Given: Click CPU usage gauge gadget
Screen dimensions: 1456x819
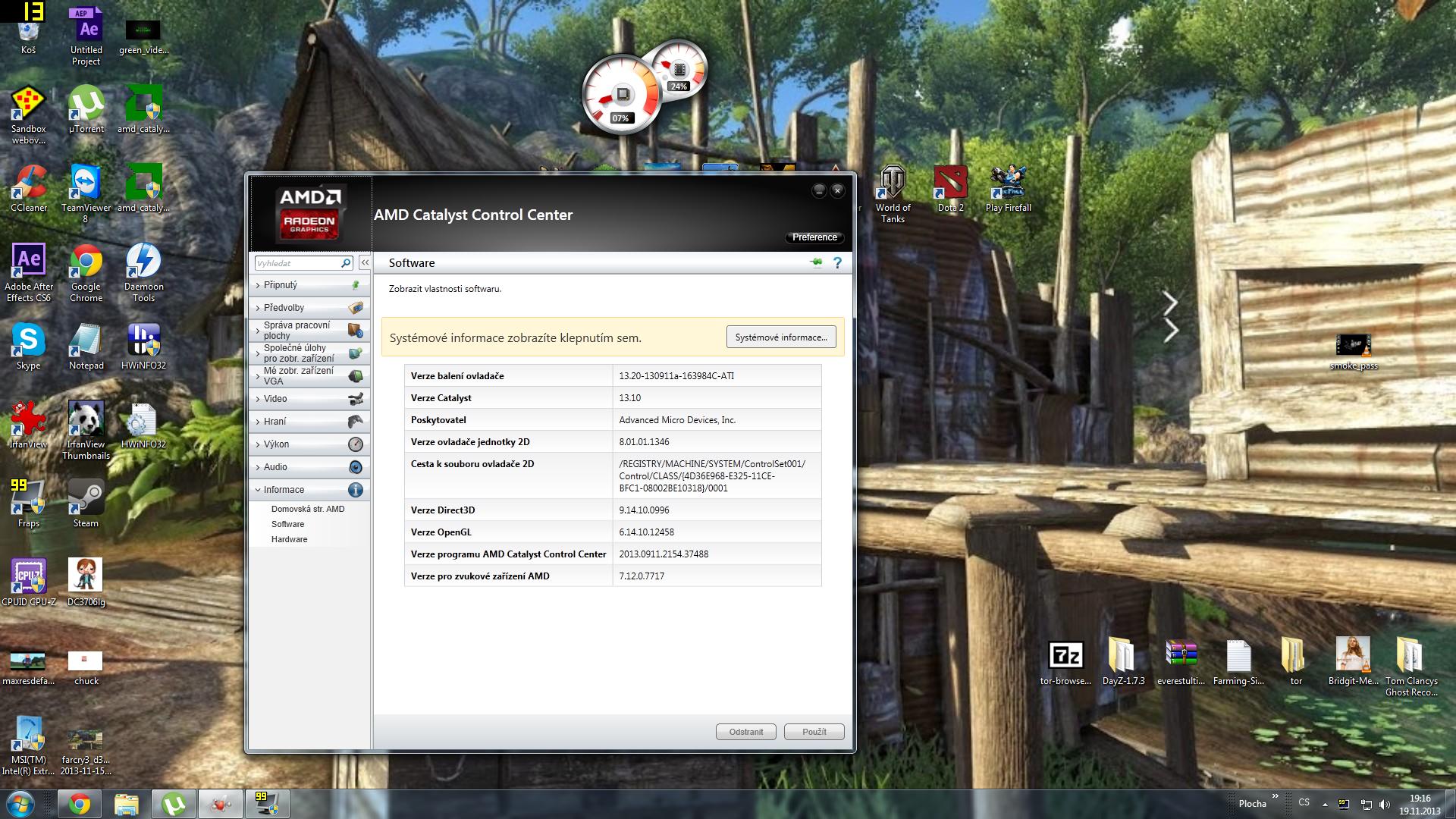Looking at the screenshot, I should [622, 96].
